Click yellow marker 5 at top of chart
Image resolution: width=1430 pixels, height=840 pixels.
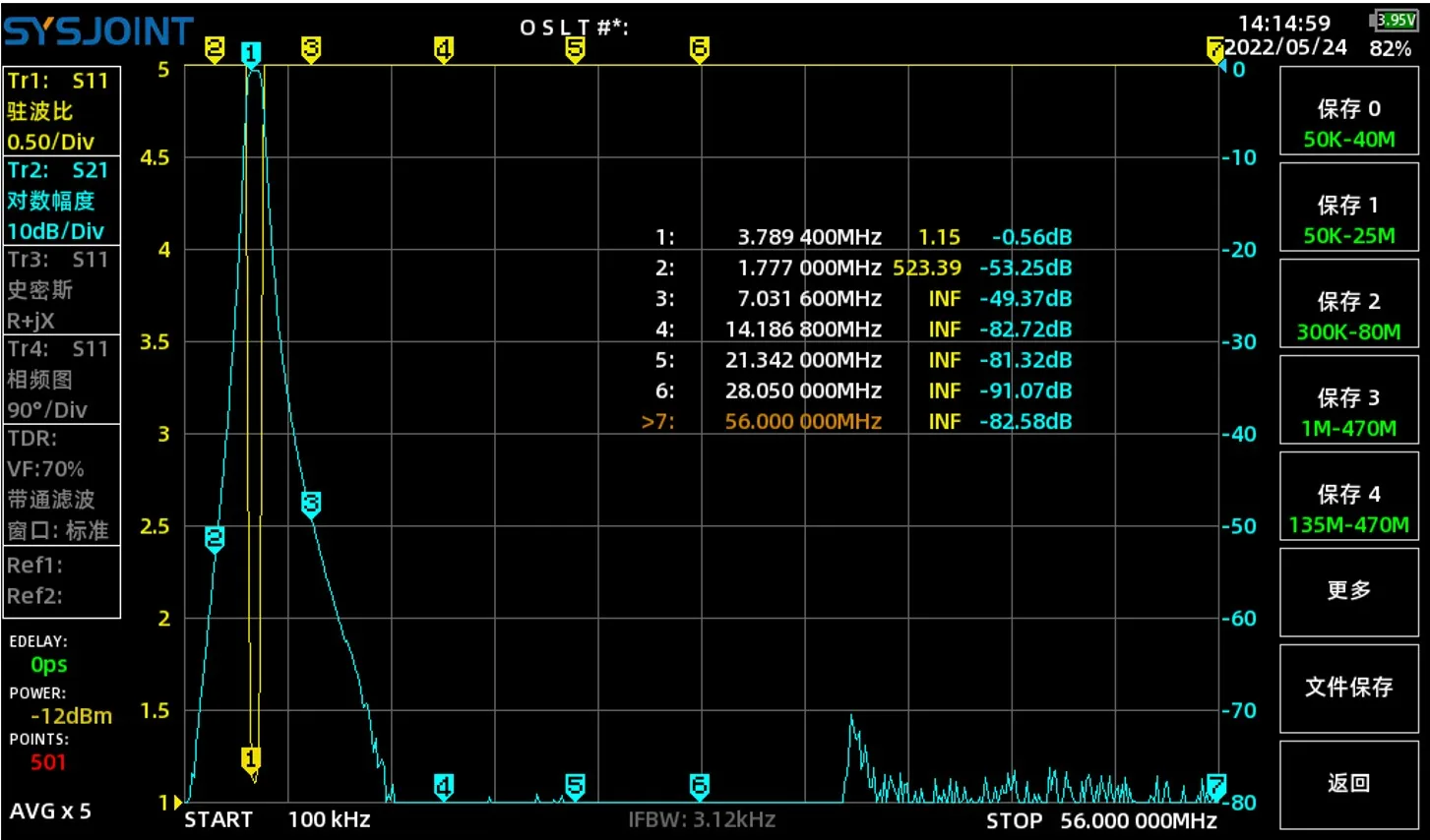pyautogui.click(x=576, y=49)
